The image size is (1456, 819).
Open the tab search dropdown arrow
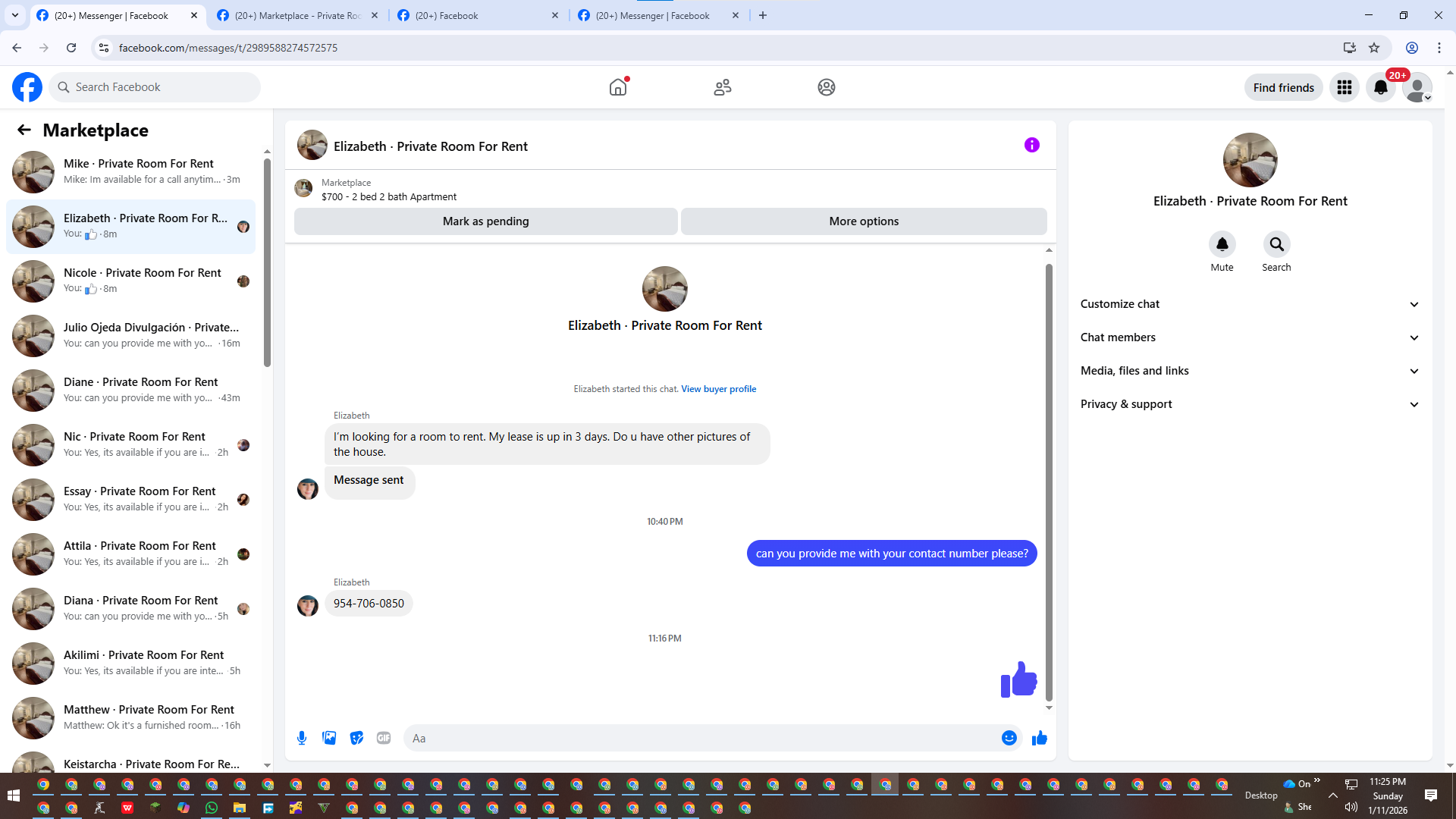click(x=15, y=15)
